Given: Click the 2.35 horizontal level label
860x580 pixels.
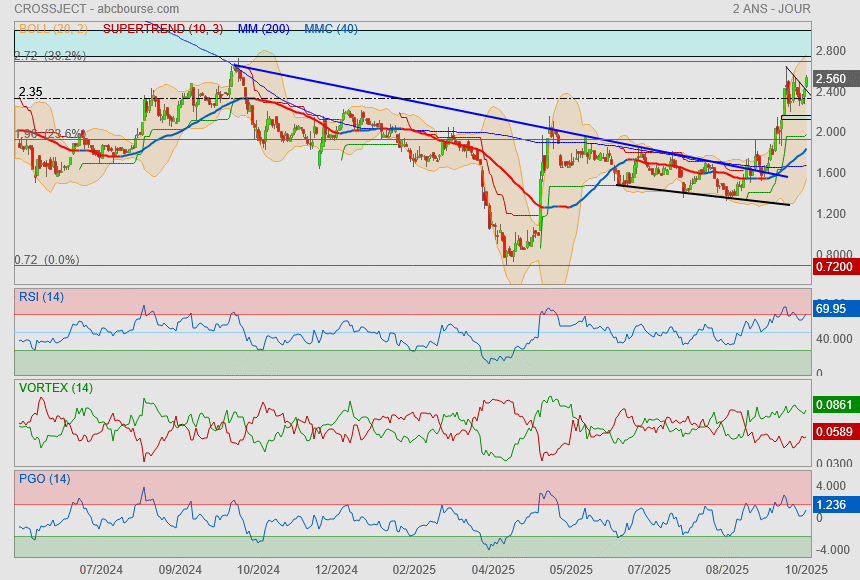Looking at the screenshot, I should pos(30,92).
